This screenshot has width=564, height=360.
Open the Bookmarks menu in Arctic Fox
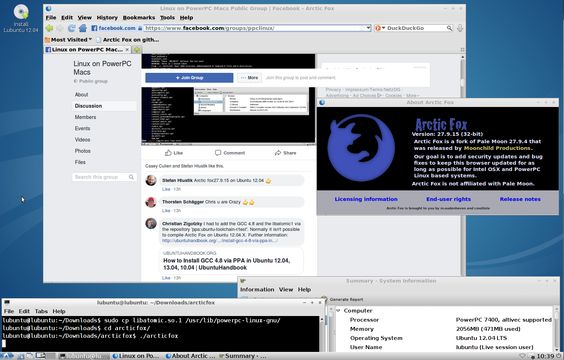click(138, 18)
